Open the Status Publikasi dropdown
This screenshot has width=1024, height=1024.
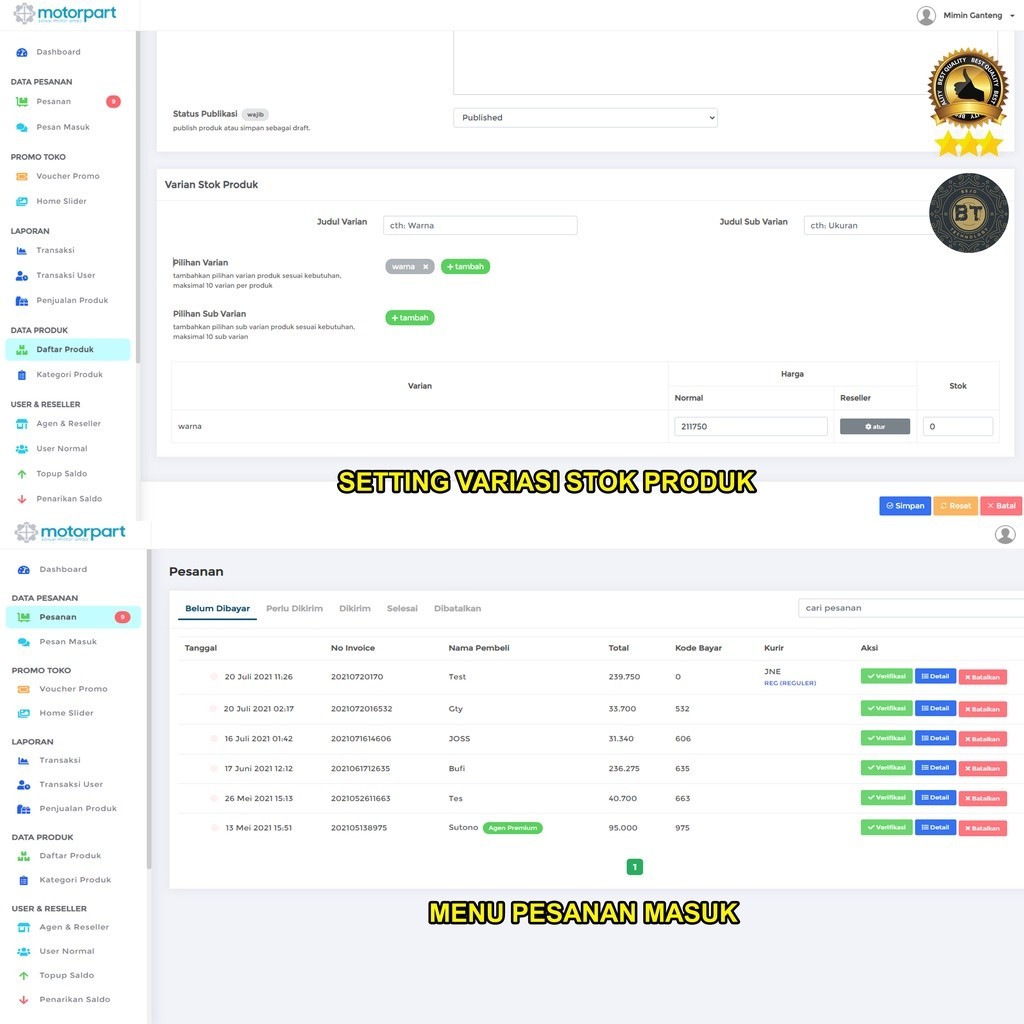tap(585, 118)
